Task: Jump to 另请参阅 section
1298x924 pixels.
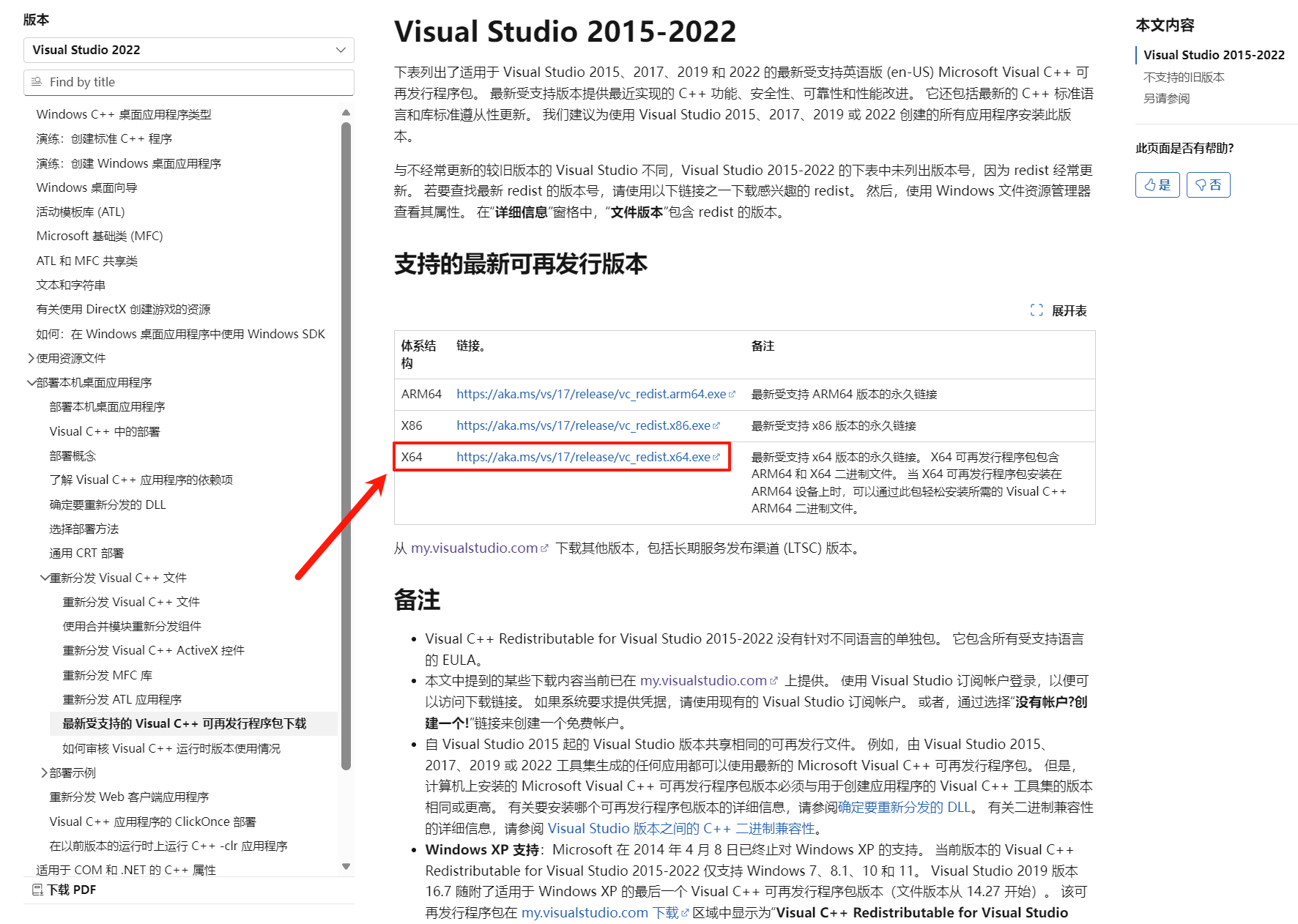Action: [1166, 98]
